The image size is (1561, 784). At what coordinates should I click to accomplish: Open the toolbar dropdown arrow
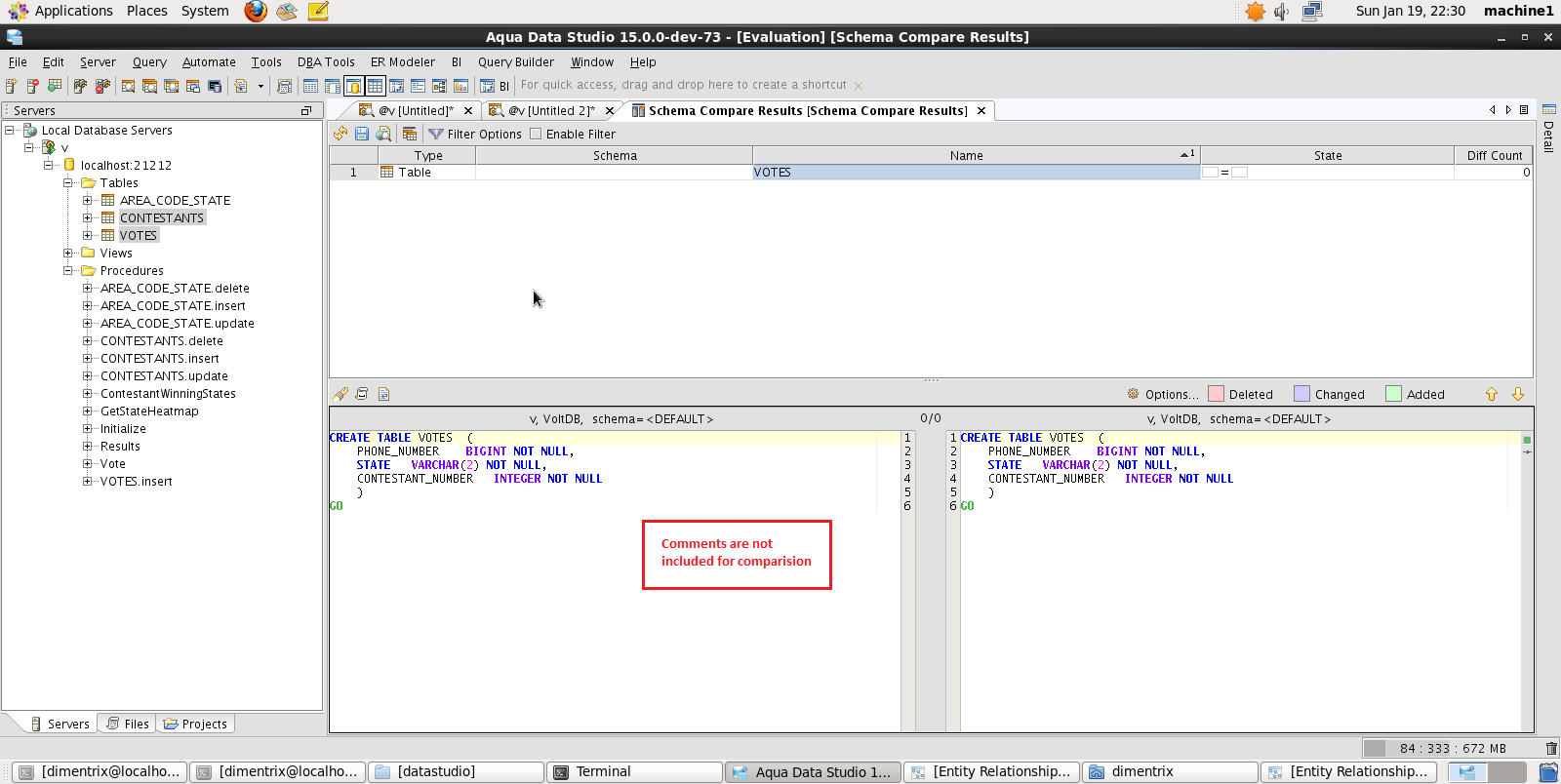260,86
